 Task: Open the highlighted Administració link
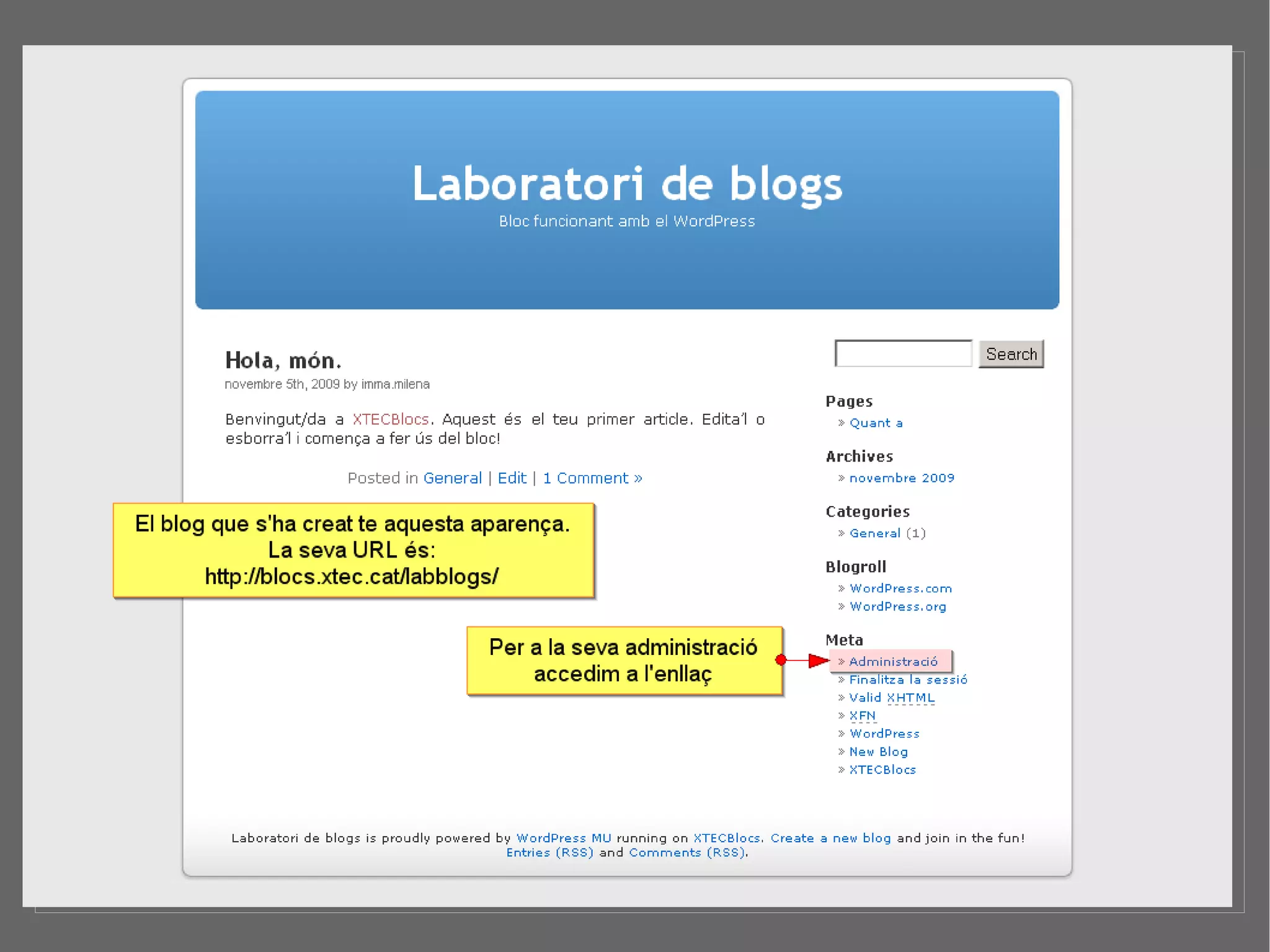pyautogui.click(x=893, y=662)
